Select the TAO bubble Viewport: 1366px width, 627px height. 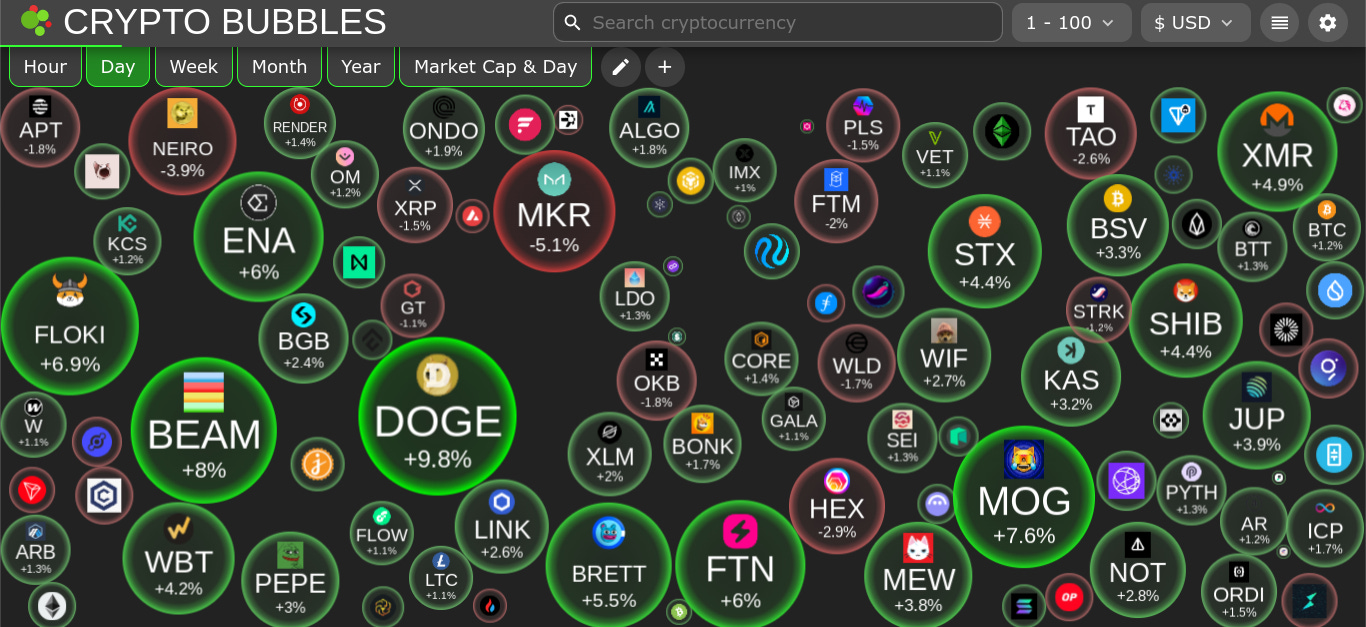tap(1091, 134)
